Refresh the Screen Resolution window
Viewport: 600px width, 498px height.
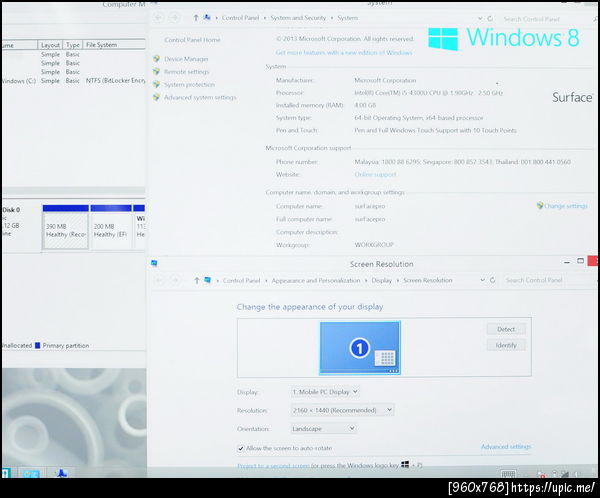(492, 280)
